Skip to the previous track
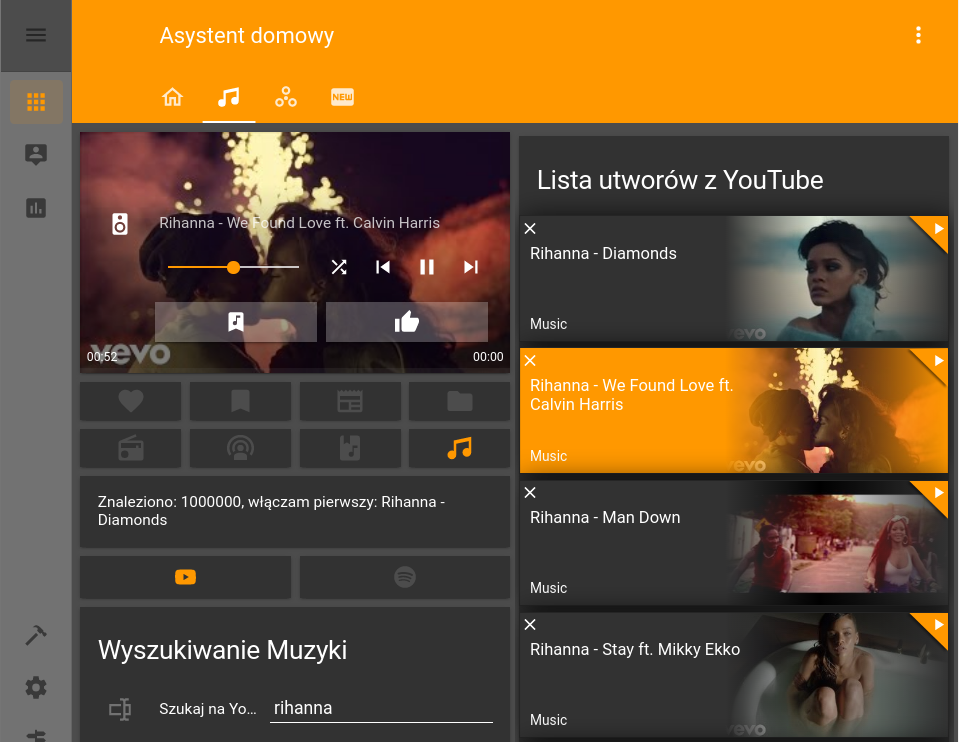 [x=383, y=267]
